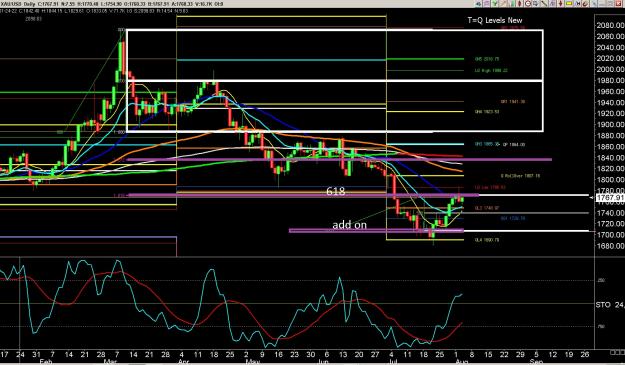Select the green level line near 2020
The height and width of the screenshot is (365, 625).
click(425, 59)
